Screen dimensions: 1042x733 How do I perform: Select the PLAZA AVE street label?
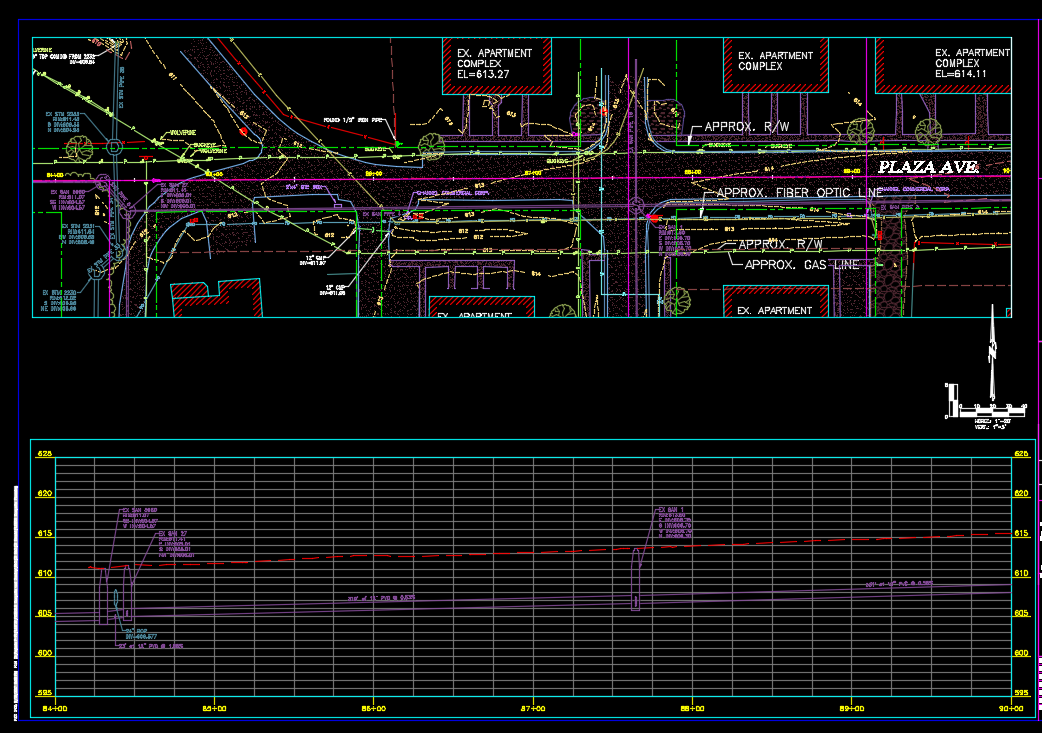tap(928, 167)
